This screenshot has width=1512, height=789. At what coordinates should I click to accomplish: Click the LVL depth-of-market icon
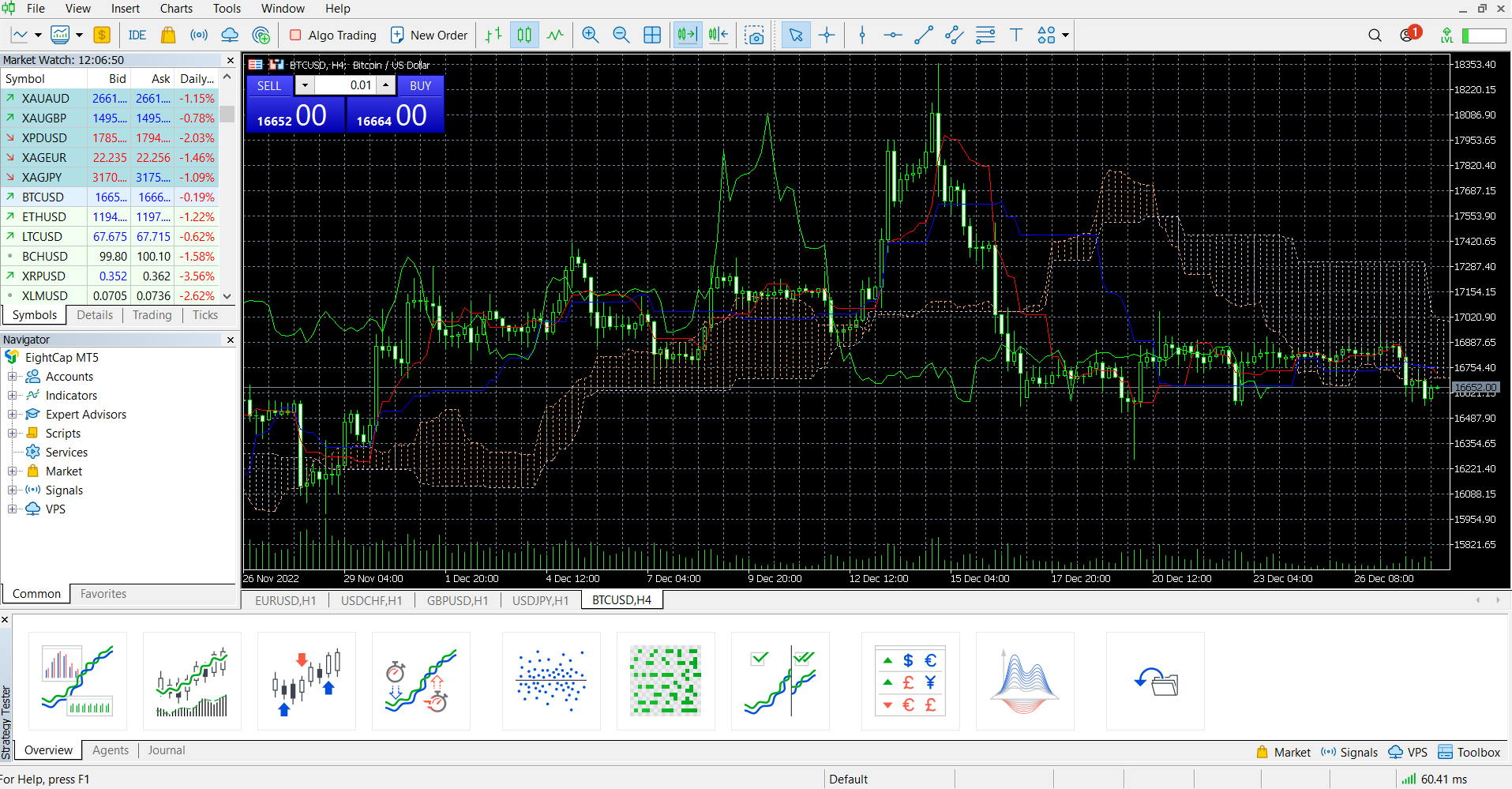(1446, 35)
